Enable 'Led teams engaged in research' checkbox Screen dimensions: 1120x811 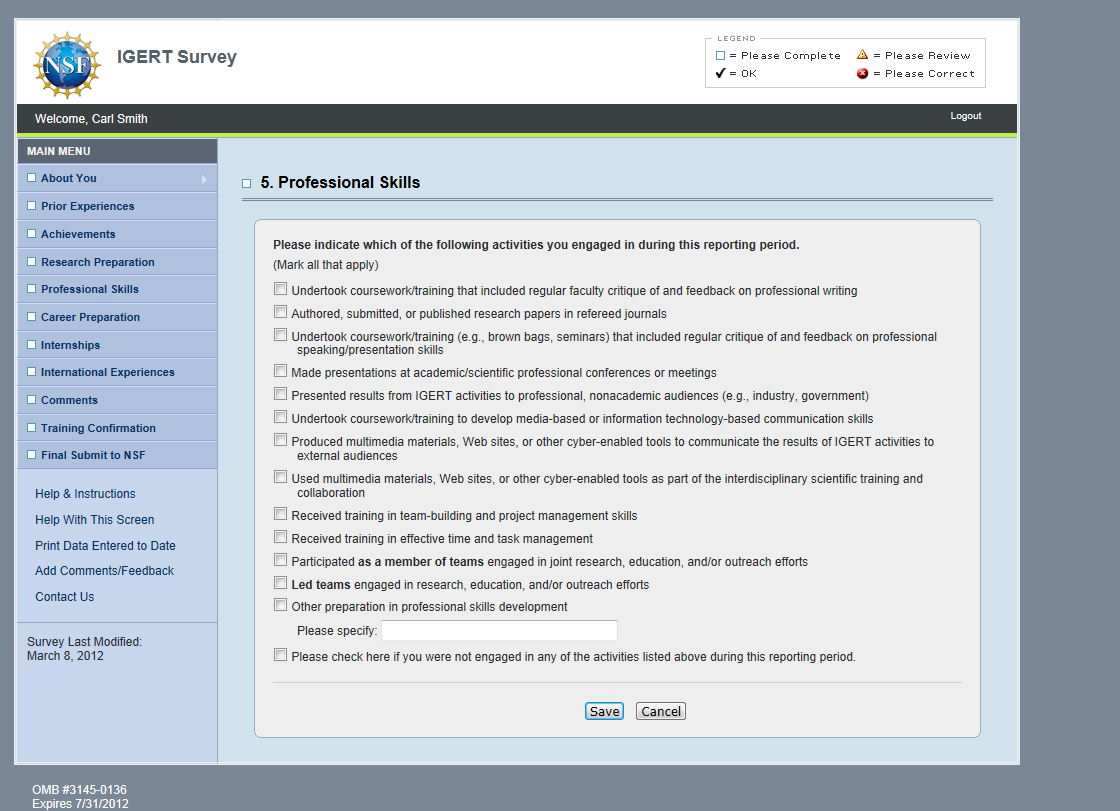click(x=281, y=583)
